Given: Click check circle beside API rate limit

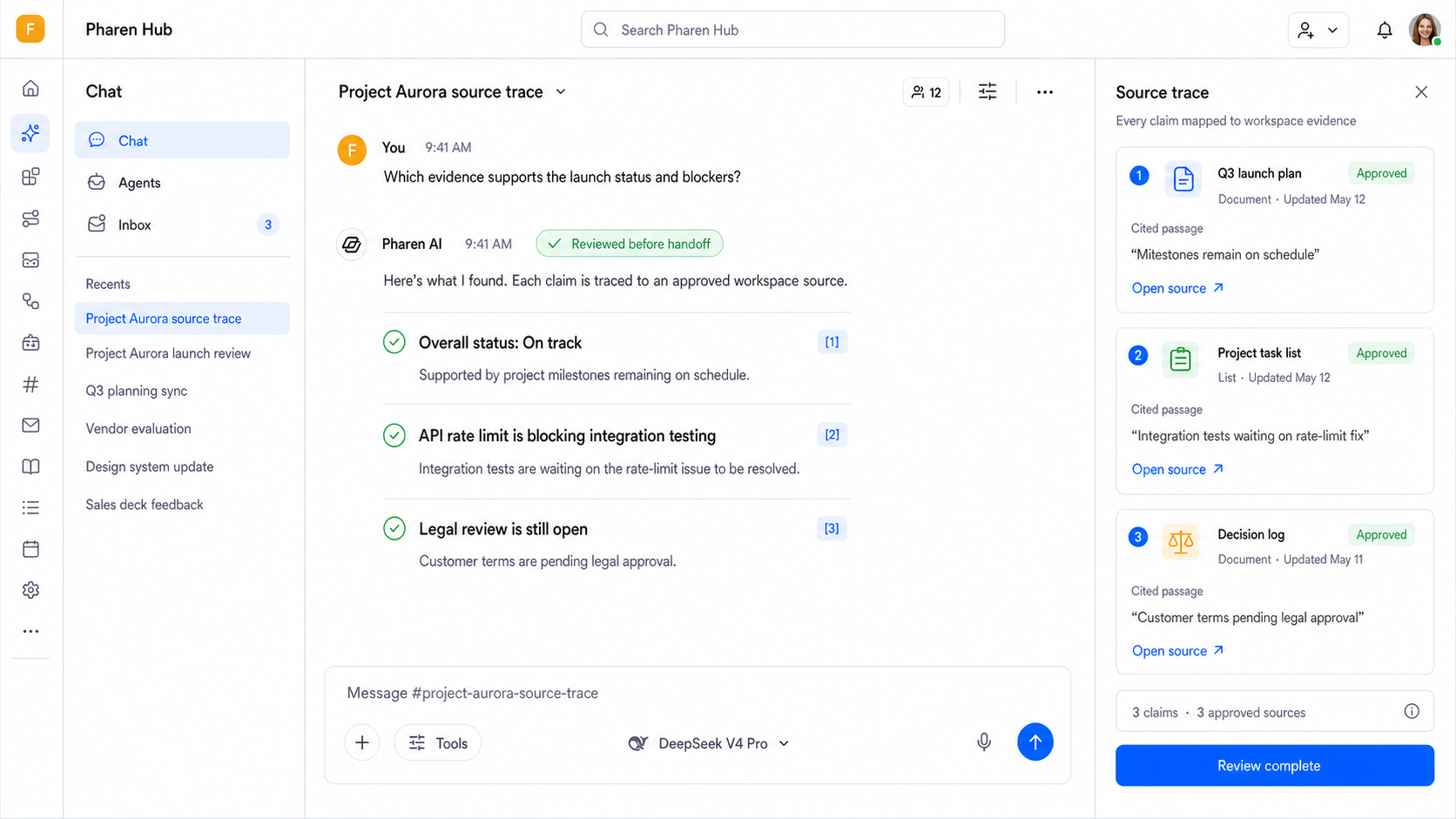Looking at the screenshot, I should click(x=394, y=435).
